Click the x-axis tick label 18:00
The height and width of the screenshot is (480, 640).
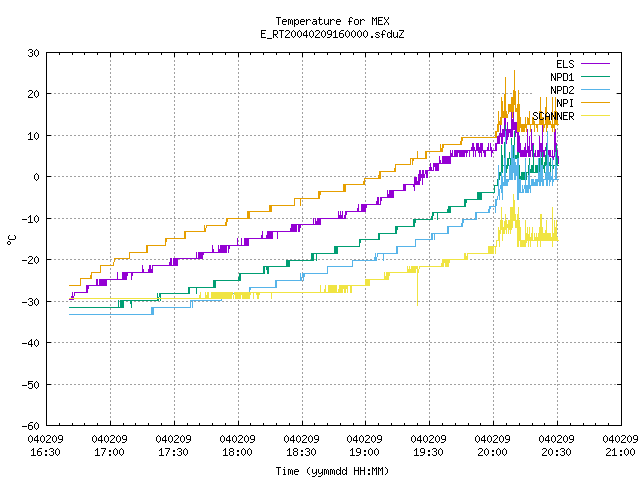[x=237, y=452]
